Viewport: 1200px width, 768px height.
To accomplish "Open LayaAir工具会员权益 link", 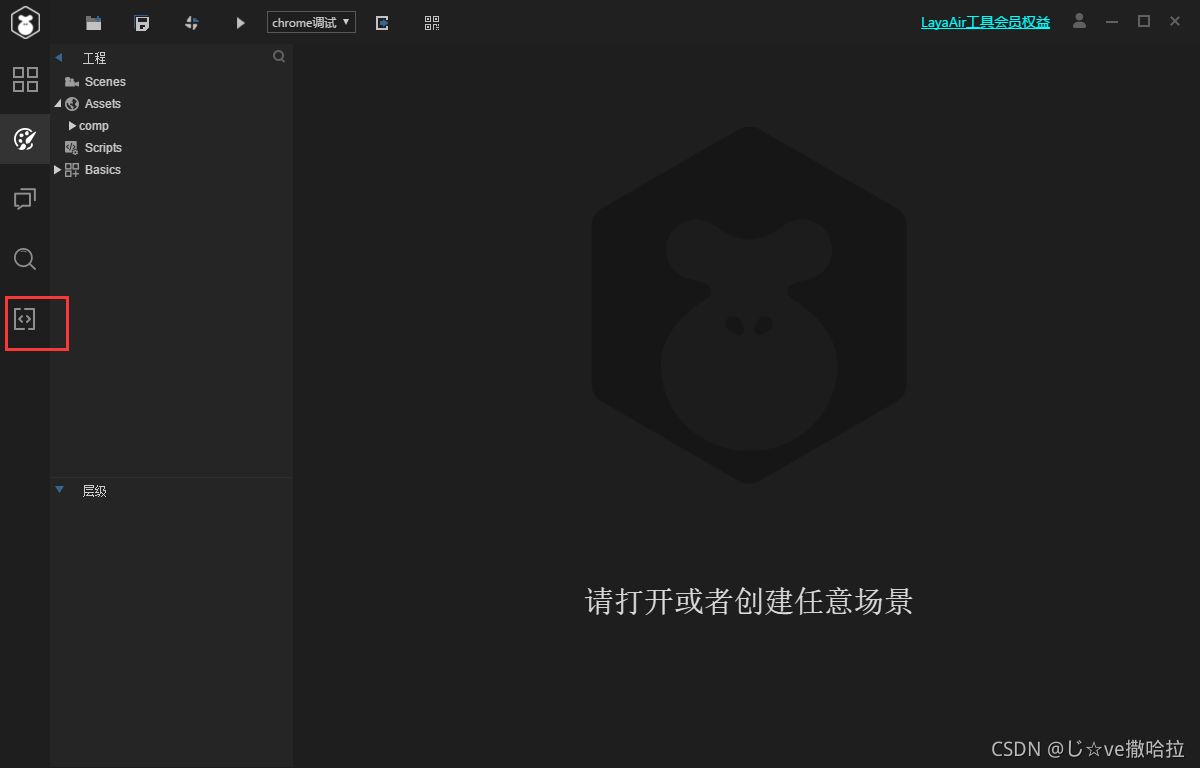I will pos(985,22).
